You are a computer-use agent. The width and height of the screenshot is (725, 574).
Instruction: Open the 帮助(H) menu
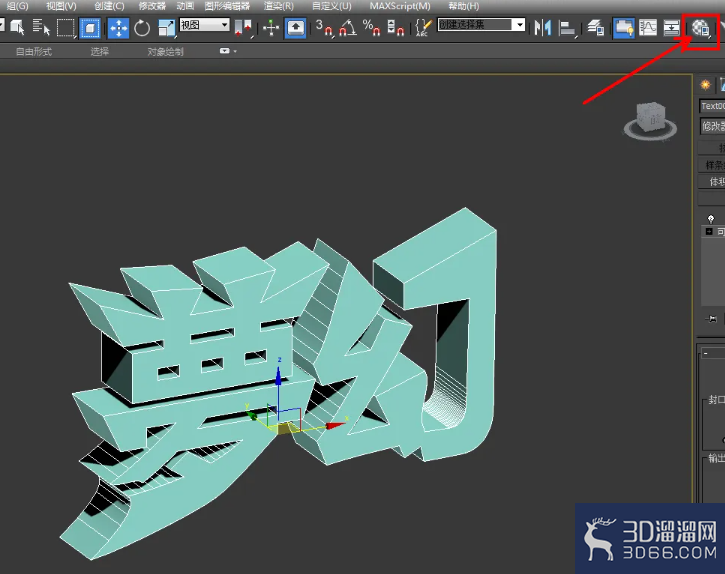pos(464,6)
